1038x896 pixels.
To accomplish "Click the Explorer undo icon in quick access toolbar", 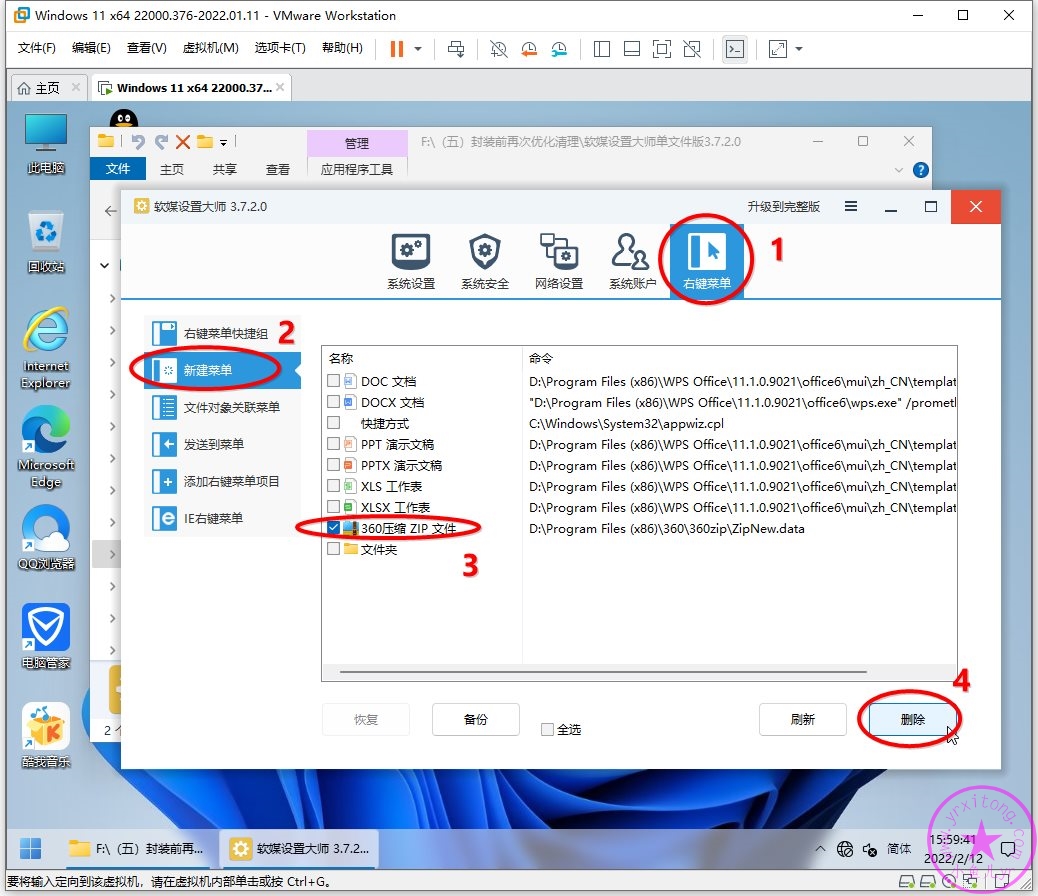I will (x=138, y=141).
